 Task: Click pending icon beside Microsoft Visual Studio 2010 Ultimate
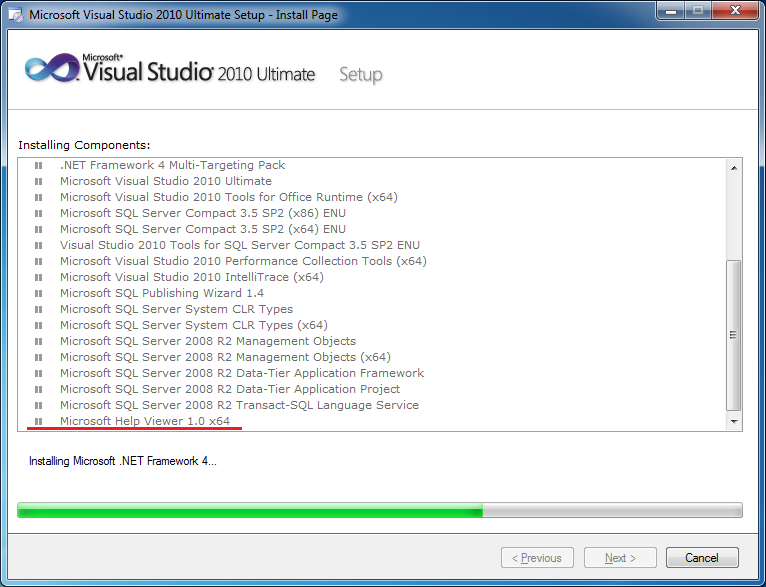(39, 182)
